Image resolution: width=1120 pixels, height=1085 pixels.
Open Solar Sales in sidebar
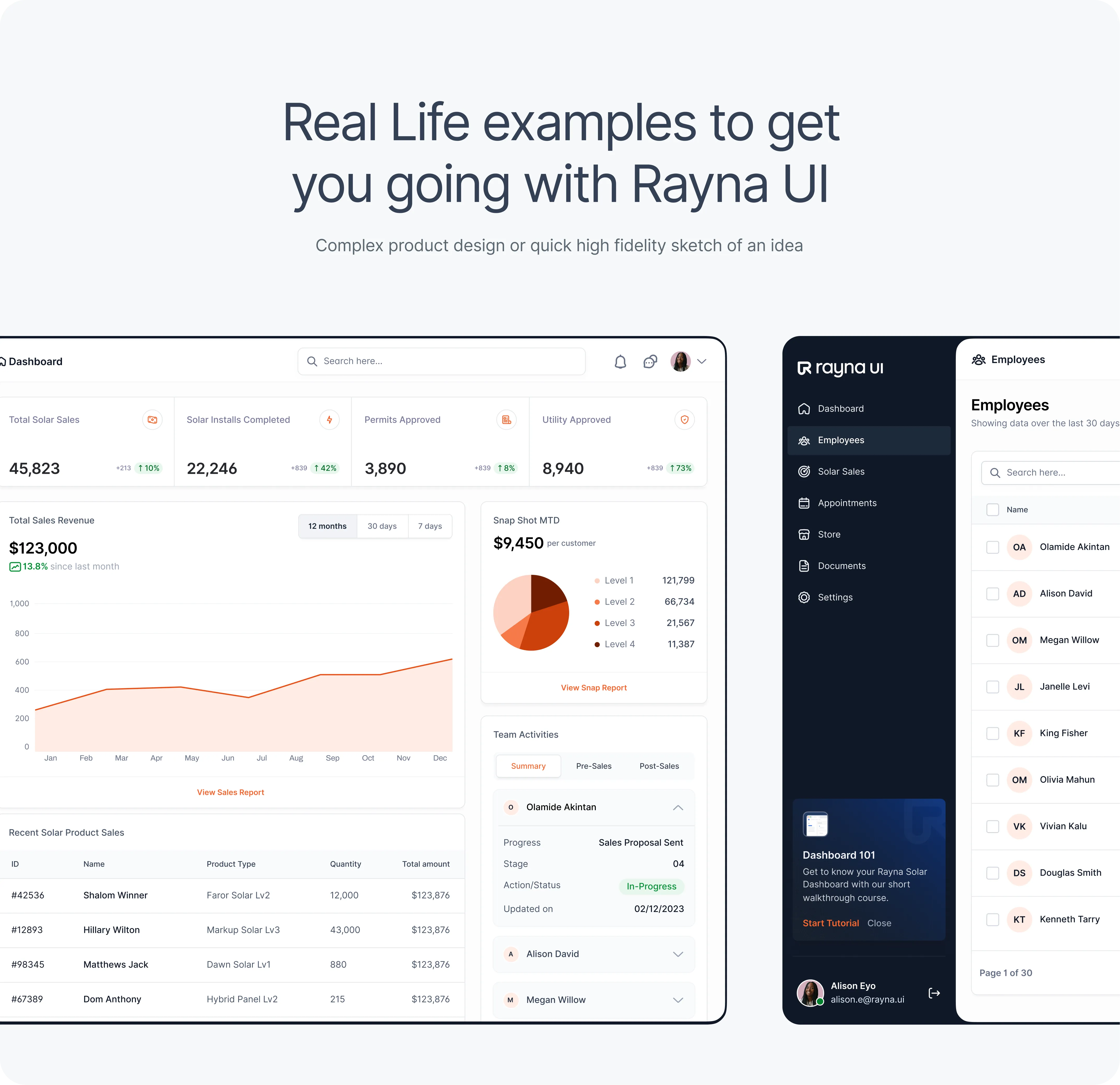[x=841, y=472]
